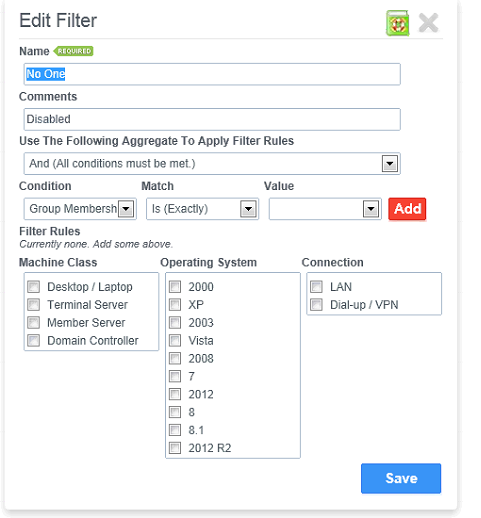Image resolution: width=481 pixels, height=518 pixels.
Task: Close the Edit Filter dialog
Action: click(428, 23)
